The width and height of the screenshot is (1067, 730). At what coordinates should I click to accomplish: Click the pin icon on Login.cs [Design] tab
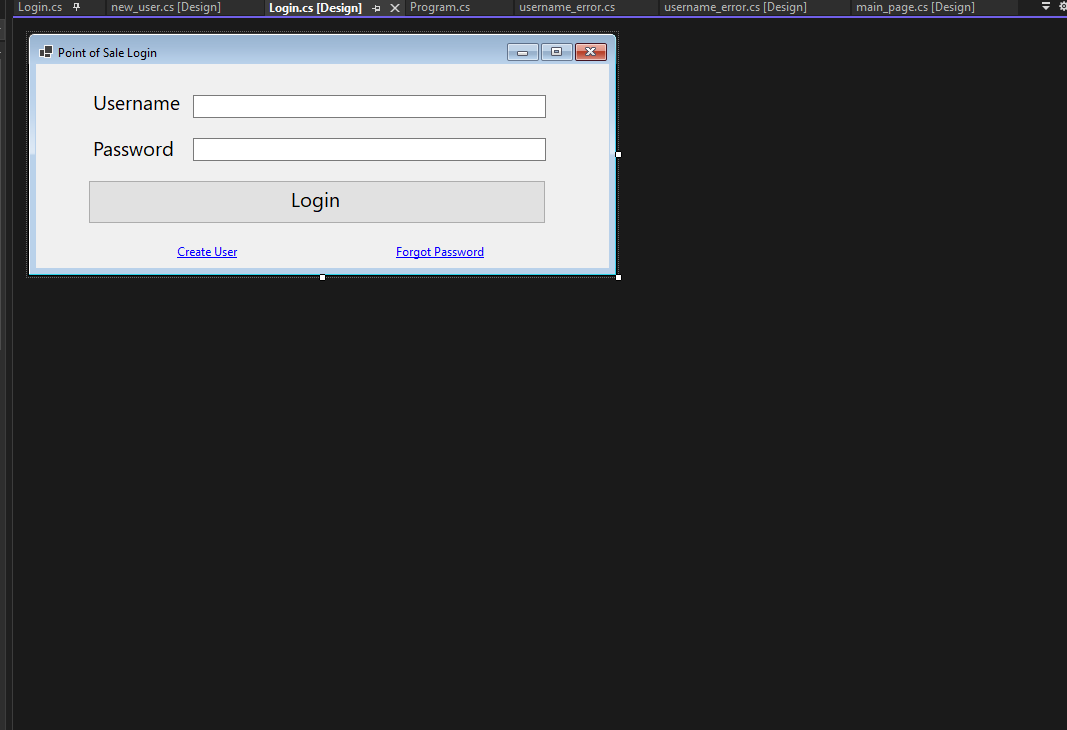[x=376, y=8]
